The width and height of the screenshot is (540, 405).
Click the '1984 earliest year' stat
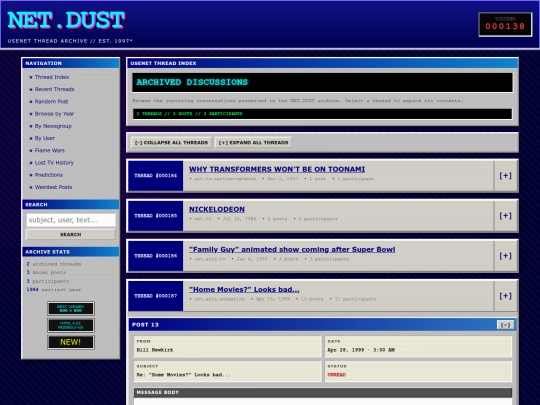pos(54,290)
